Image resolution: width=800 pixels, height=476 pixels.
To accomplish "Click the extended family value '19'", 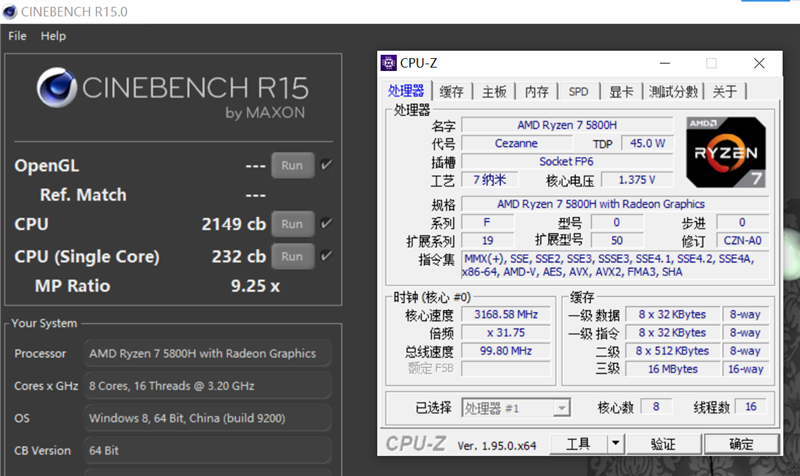I will (488, 240).
